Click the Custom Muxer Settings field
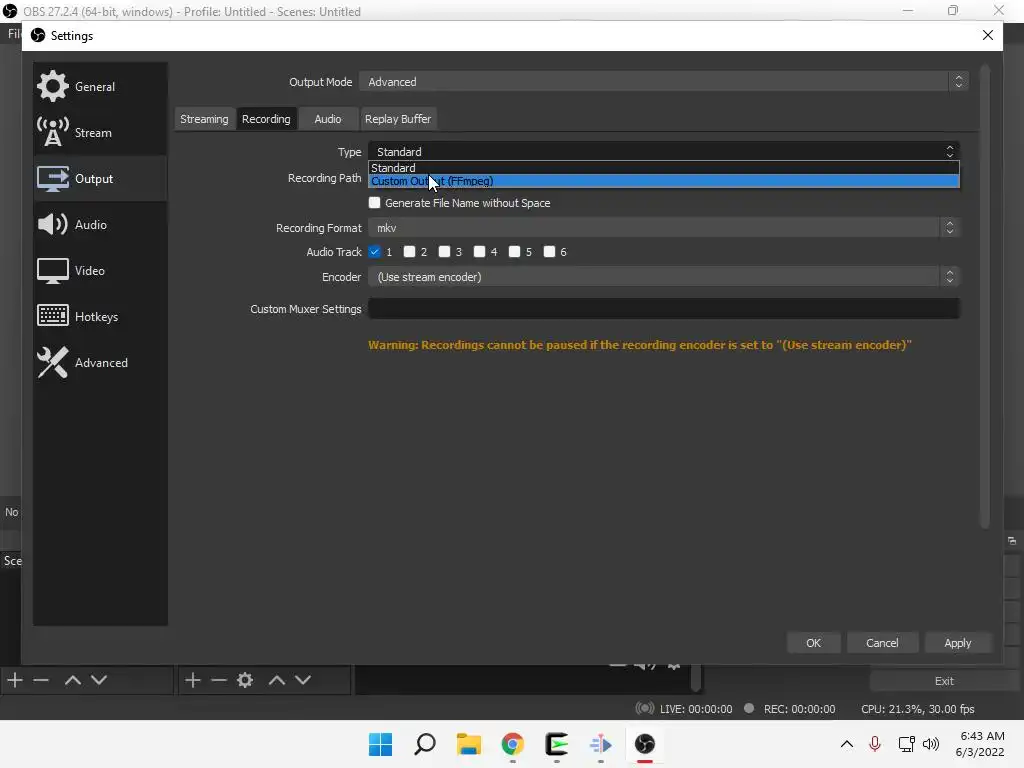The height and width of the screenshot is (768, 1024). (664, 309)
